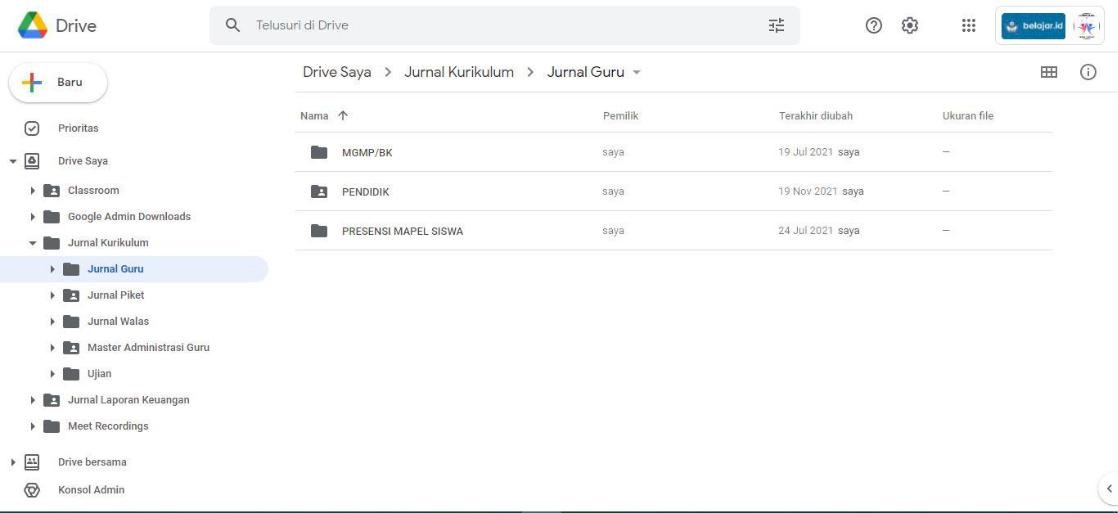Expand the Drive bersama section
The height and width of the screenshot is (513, 1118).
click(13, 462)
